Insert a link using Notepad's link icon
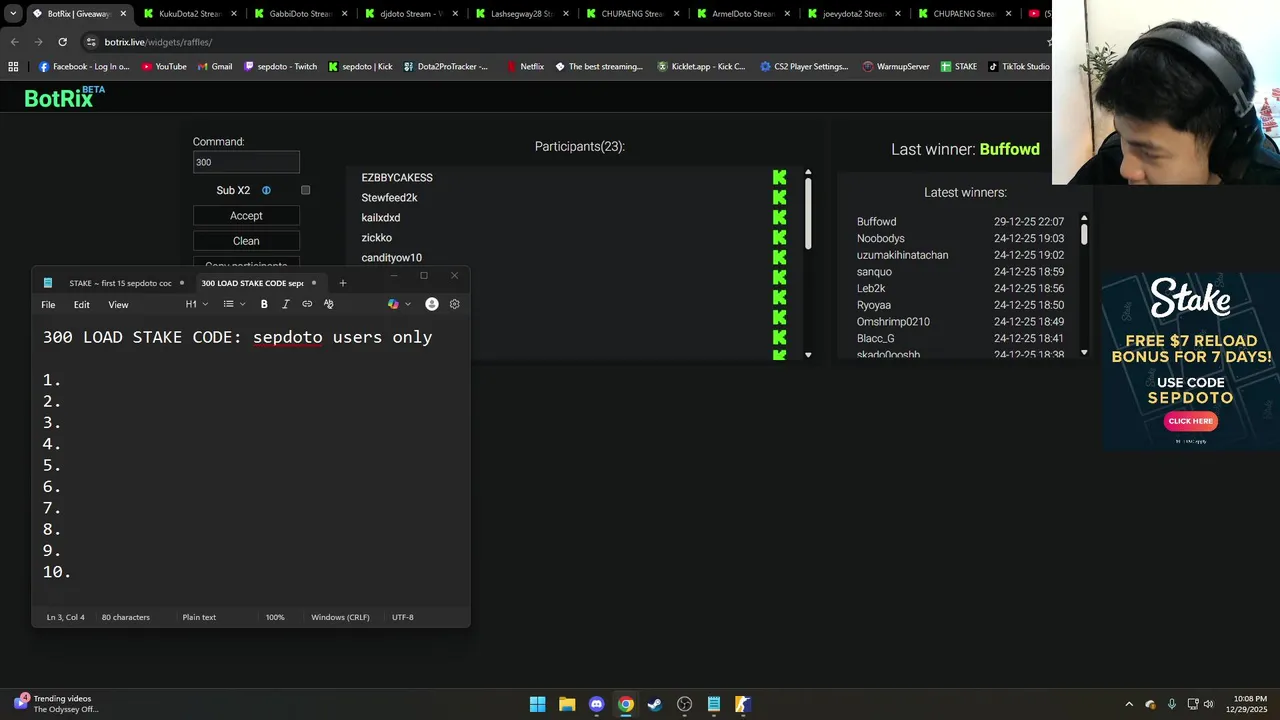 [x=307, y=304]
